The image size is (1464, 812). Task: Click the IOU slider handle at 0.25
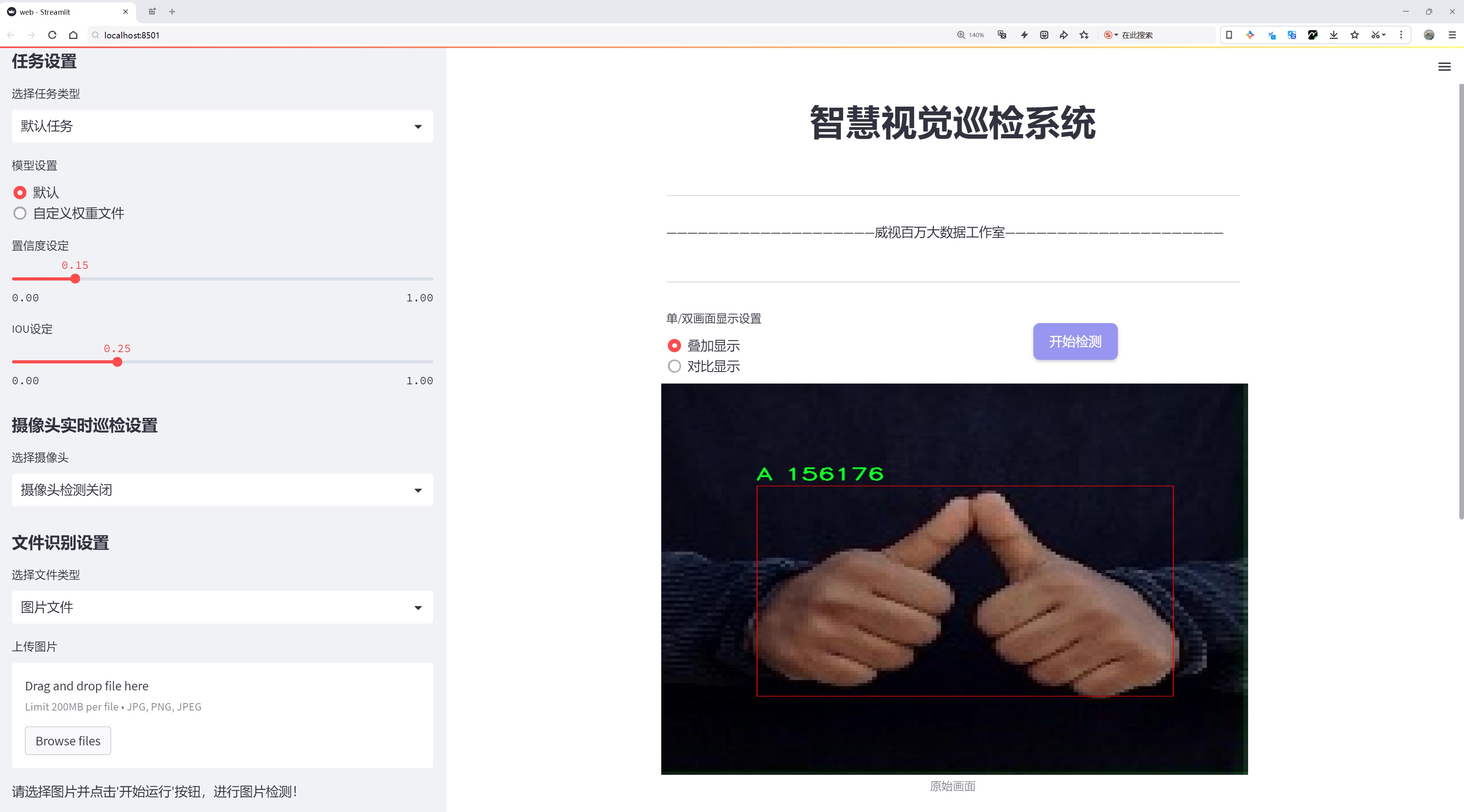(x=117, y=362)
